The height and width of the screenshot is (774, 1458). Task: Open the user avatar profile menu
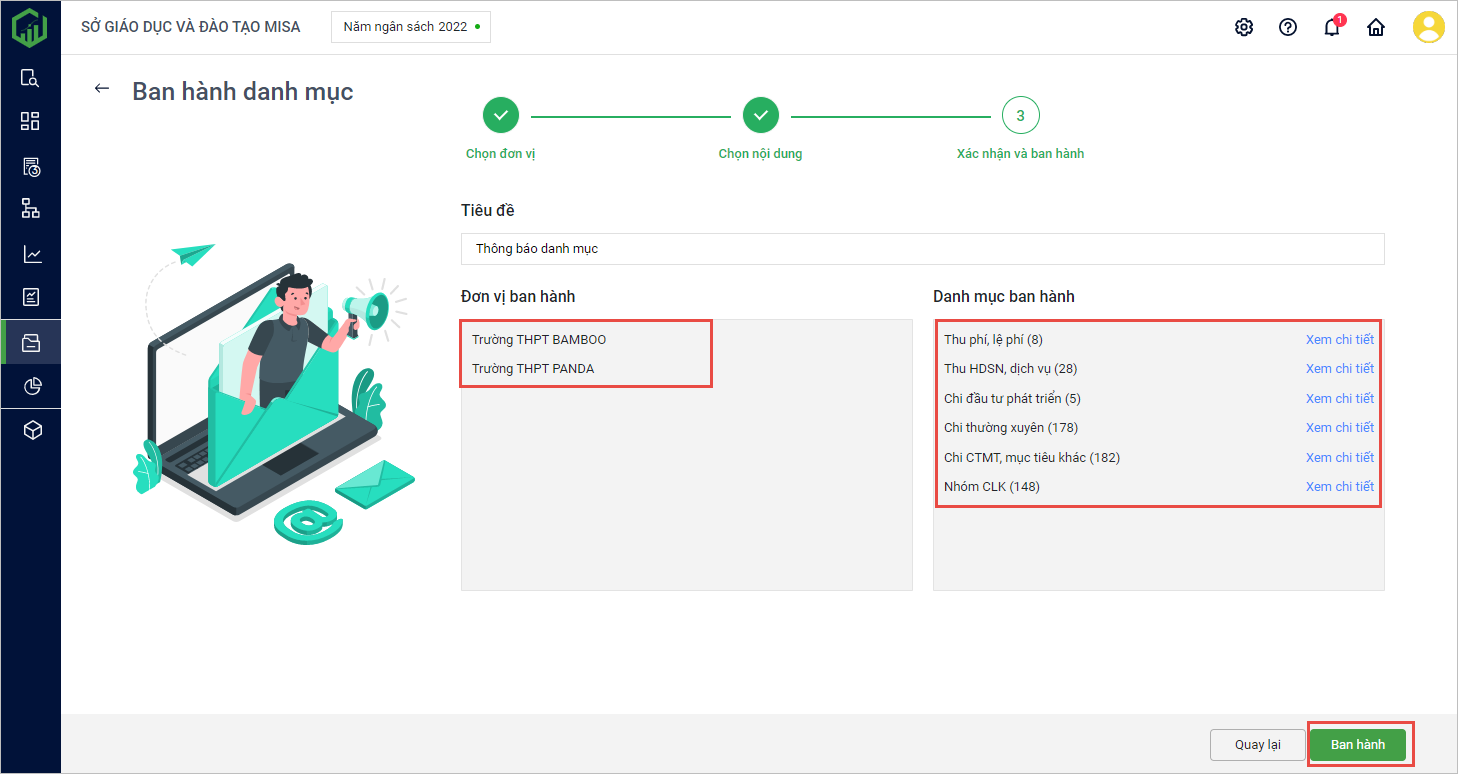click(x=1428, y=27)
